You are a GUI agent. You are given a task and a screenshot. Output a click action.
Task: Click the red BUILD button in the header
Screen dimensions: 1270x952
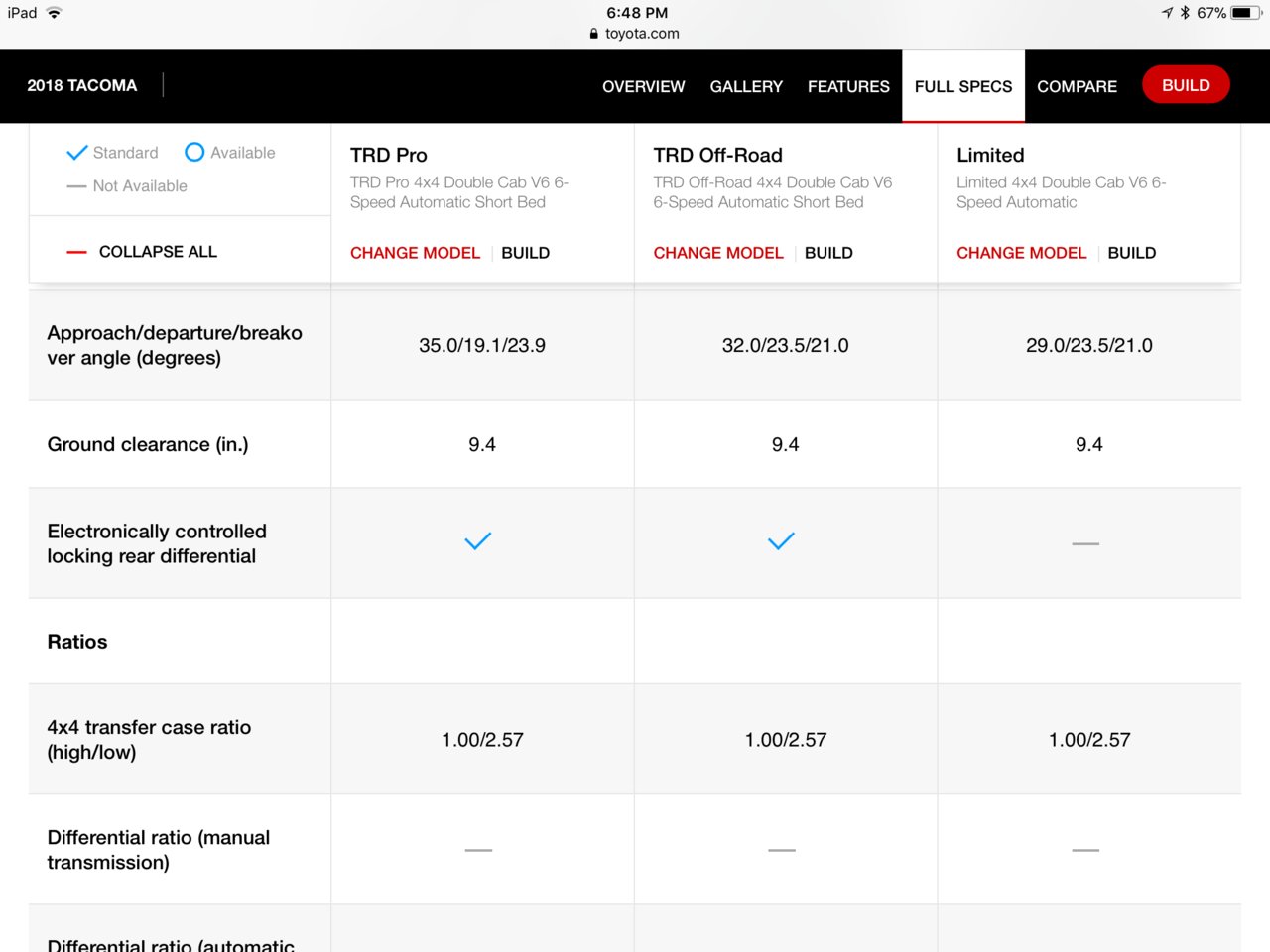tap(1186, 85)
